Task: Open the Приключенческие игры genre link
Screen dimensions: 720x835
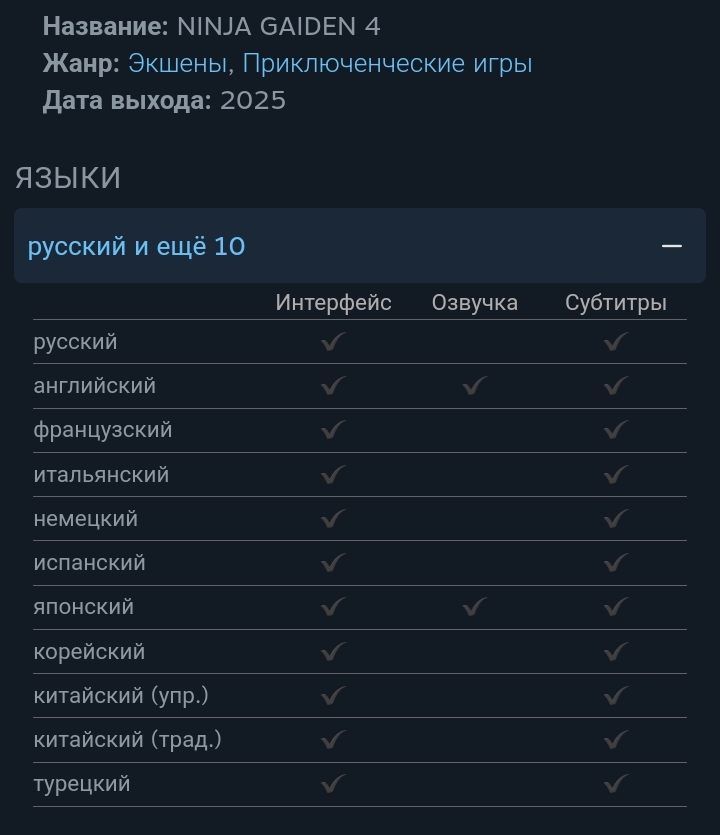Action: (x=387, y=63)
